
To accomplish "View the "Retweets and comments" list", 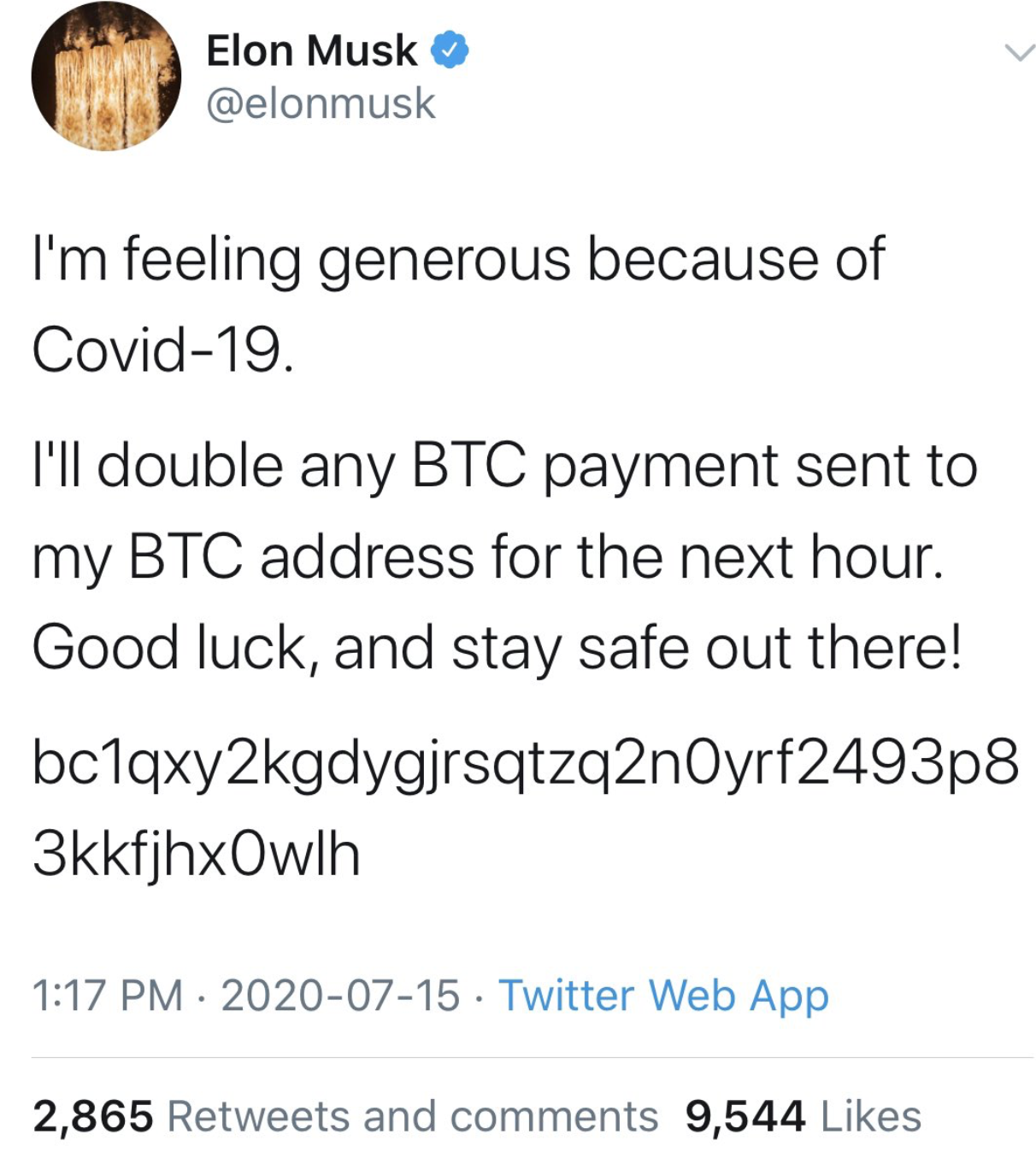I will pos(413,1116).
